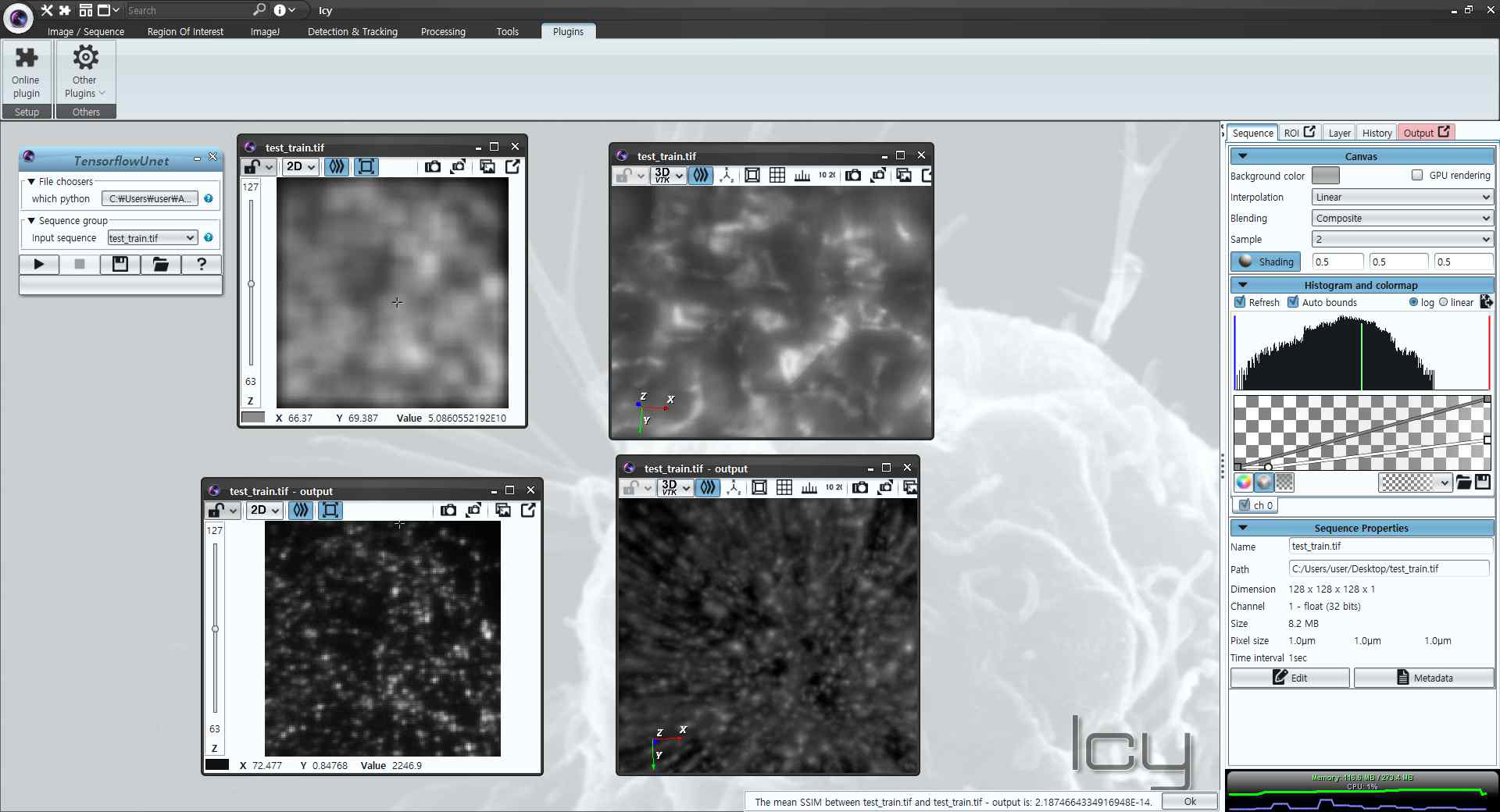Save TensorflowUnet parameters with floppy icon
Viewport: 1500px width, 812px height.
pyautogui.click(x=120, y=265)
